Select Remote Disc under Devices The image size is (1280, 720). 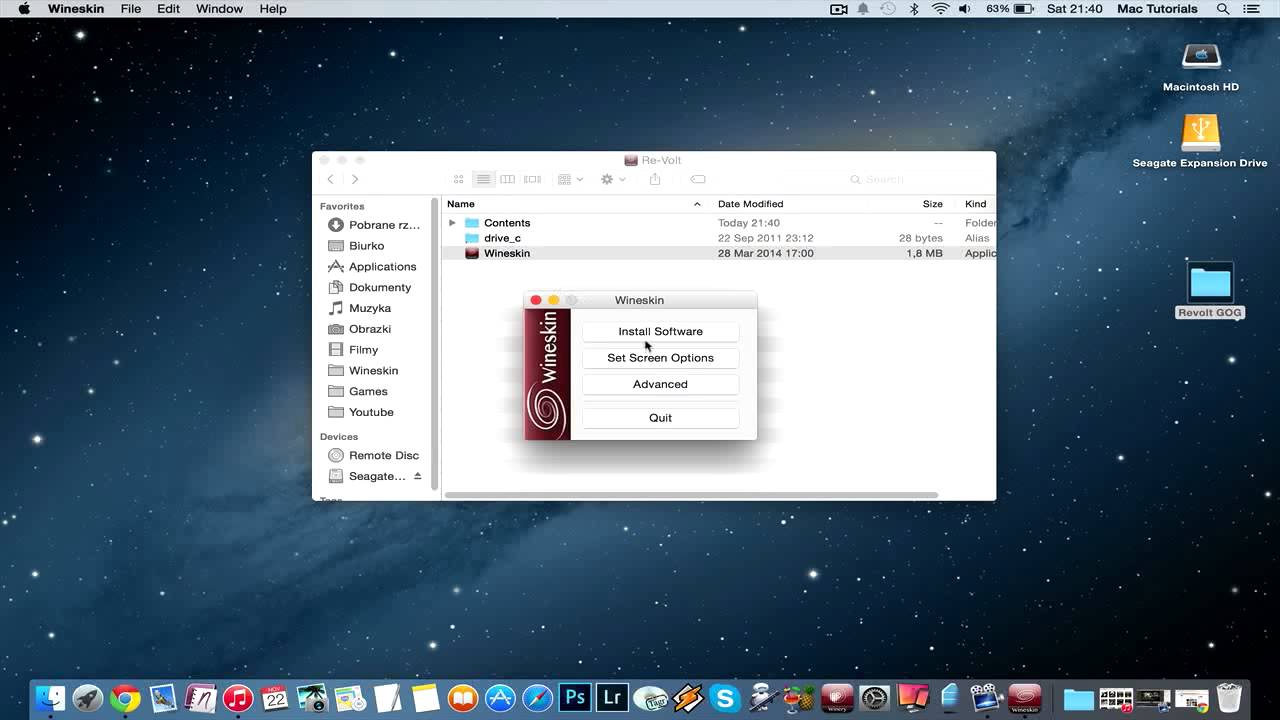click(376, 455)
